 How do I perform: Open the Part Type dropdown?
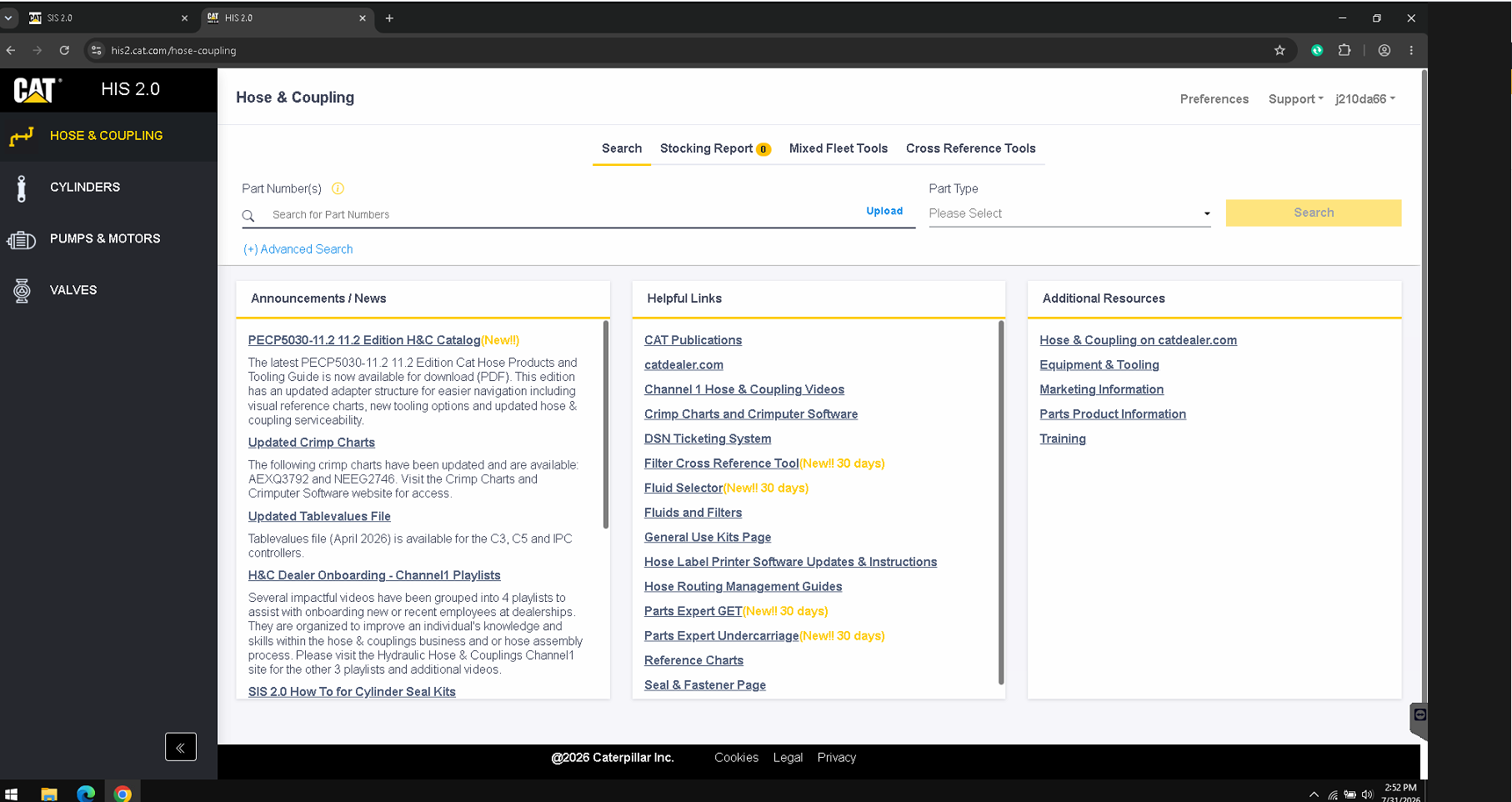[1069, 213]
